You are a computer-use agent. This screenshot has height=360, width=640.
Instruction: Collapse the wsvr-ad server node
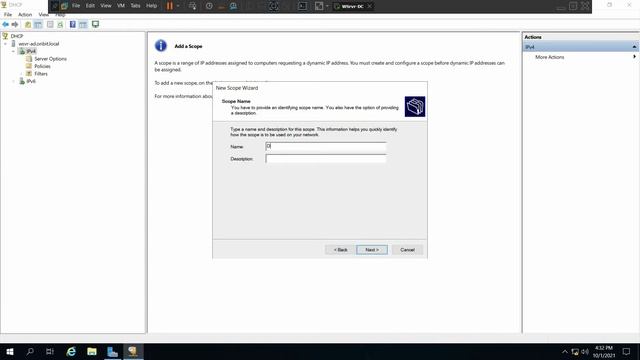pos(6,44)
